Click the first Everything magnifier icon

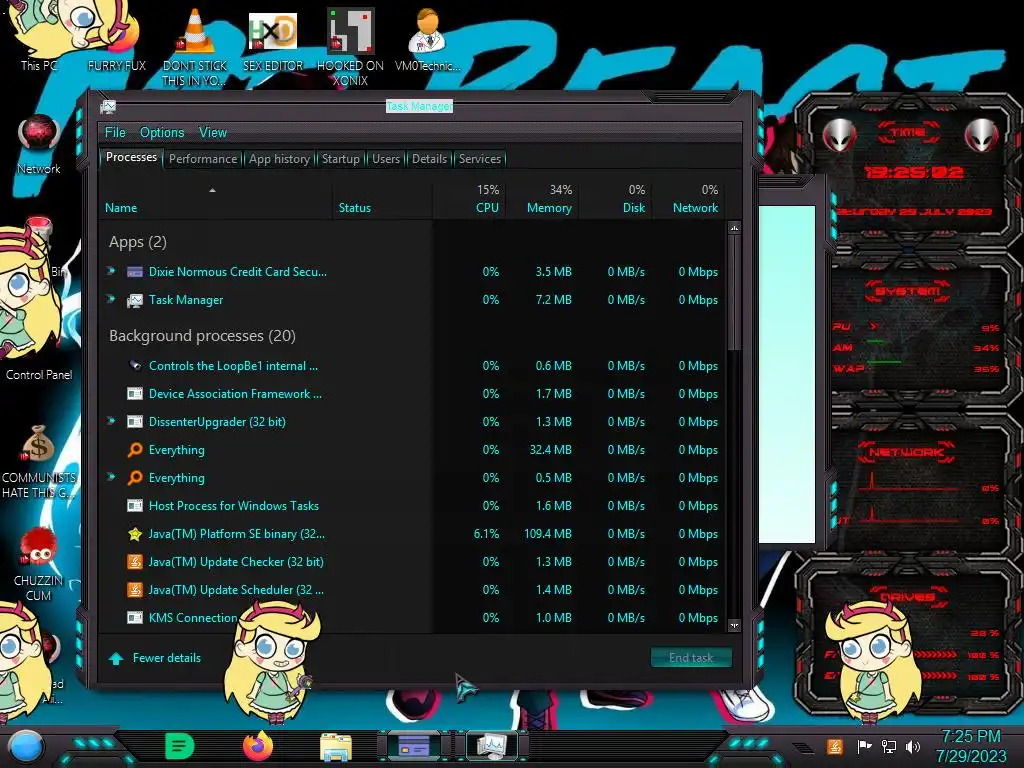pos(135,450)
